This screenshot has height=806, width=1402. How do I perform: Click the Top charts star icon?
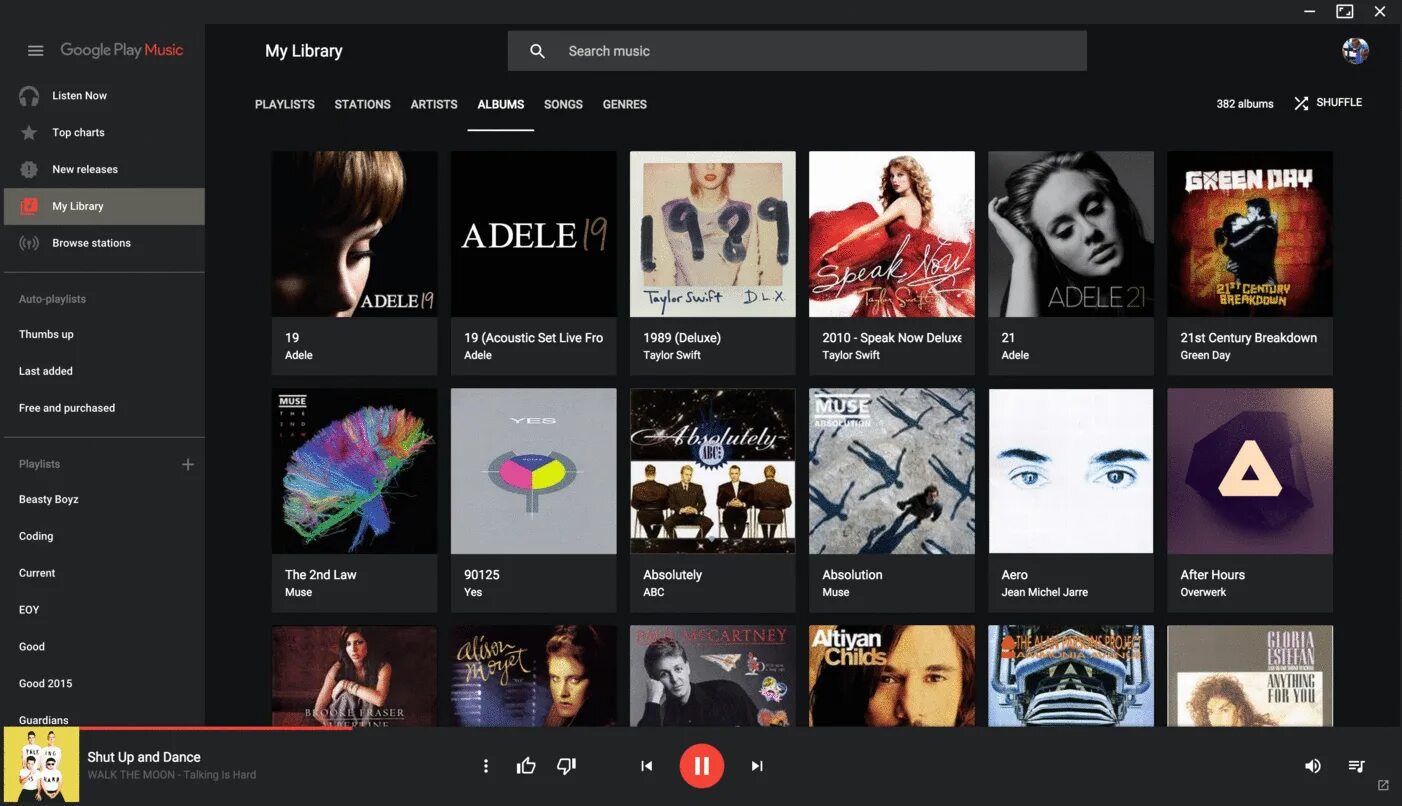(29, 133)
